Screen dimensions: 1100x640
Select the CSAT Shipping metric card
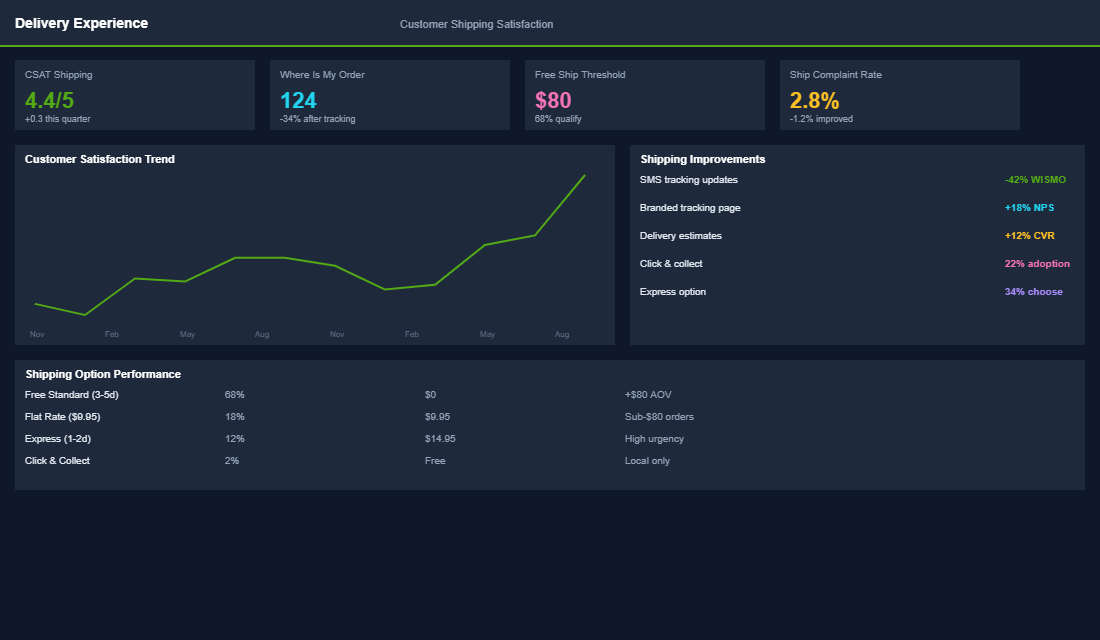coord(135,95)
